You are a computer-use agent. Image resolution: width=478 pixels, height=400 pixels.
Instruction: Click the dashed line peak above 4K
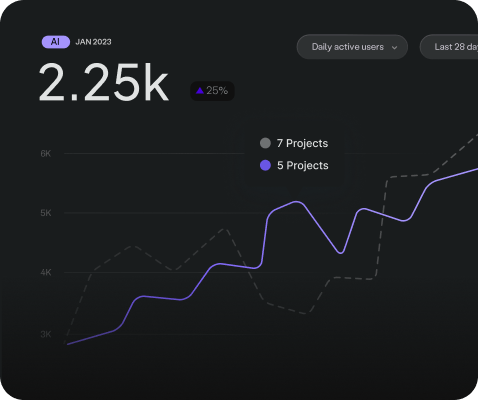tap(225, 229)
